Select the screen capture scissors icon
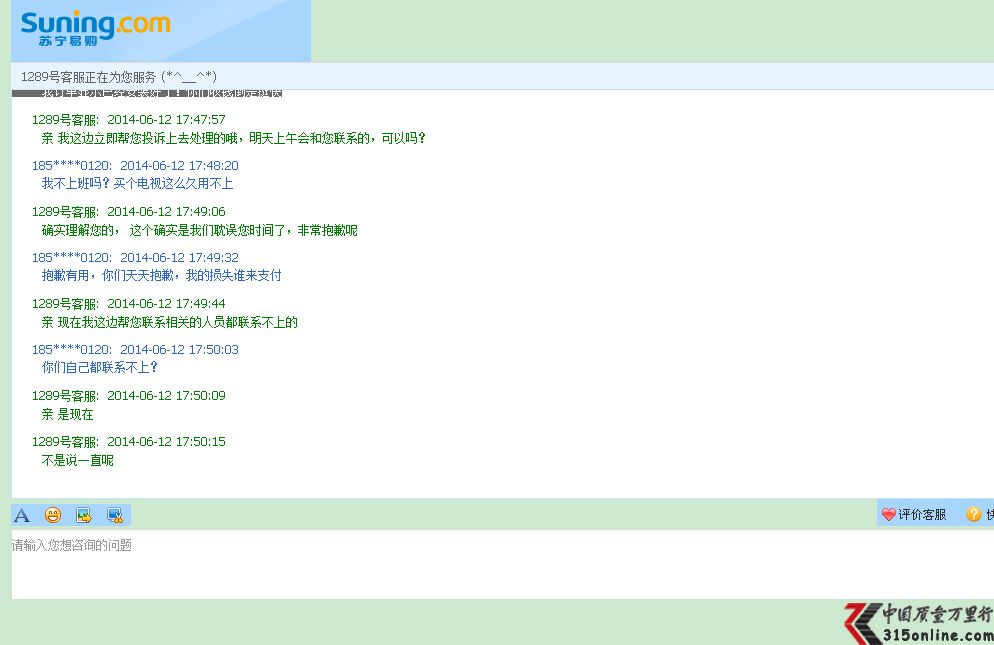This screenshot has height=645, width=994. 115,514
